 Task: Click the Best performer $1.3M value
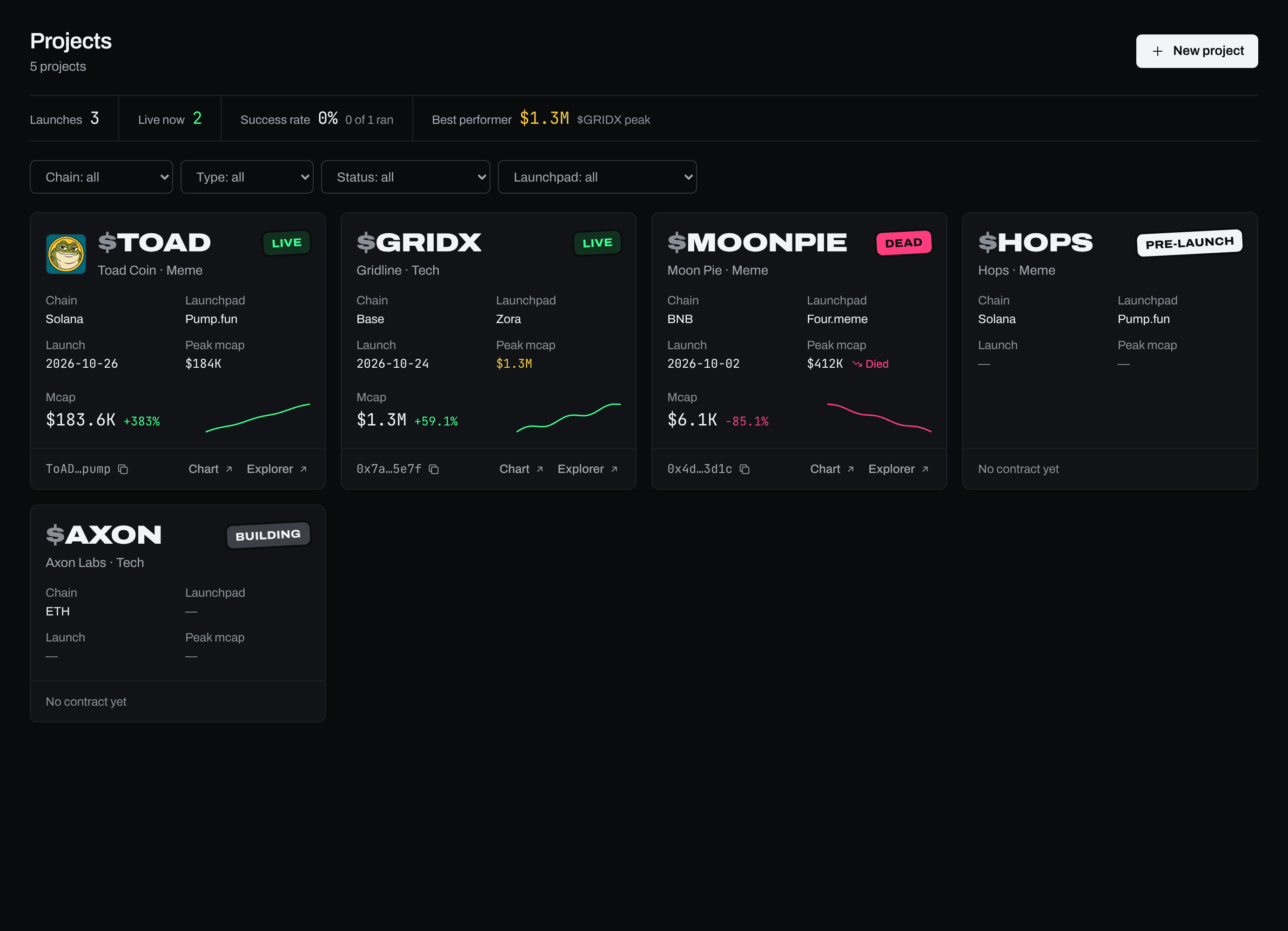[x=544, y=118]
